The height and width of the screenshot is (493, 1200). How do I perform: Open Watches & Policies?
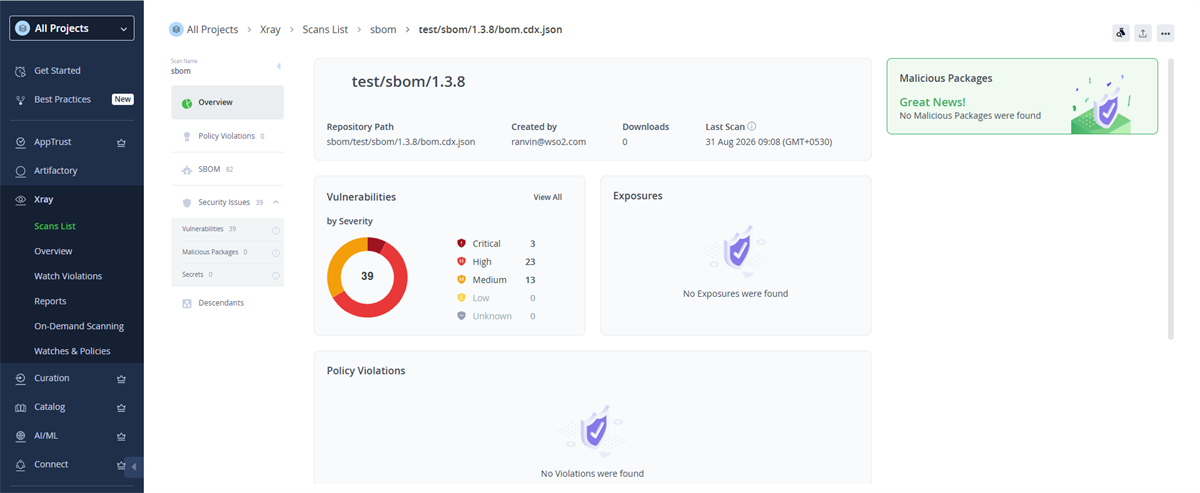72,351
